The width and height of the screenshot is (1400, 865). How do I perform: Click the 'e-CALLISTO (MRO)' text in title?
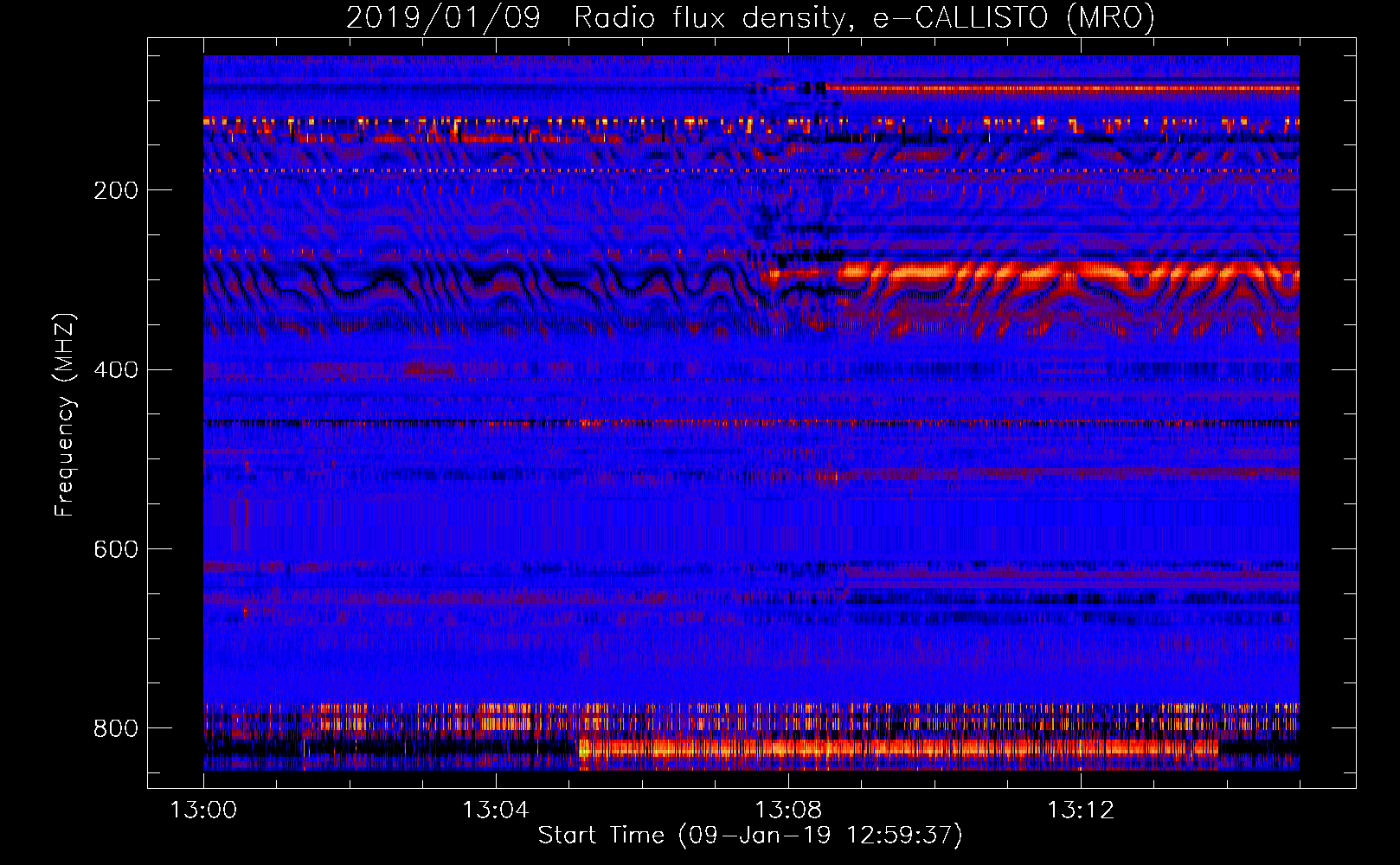[x=1014, y=17]
